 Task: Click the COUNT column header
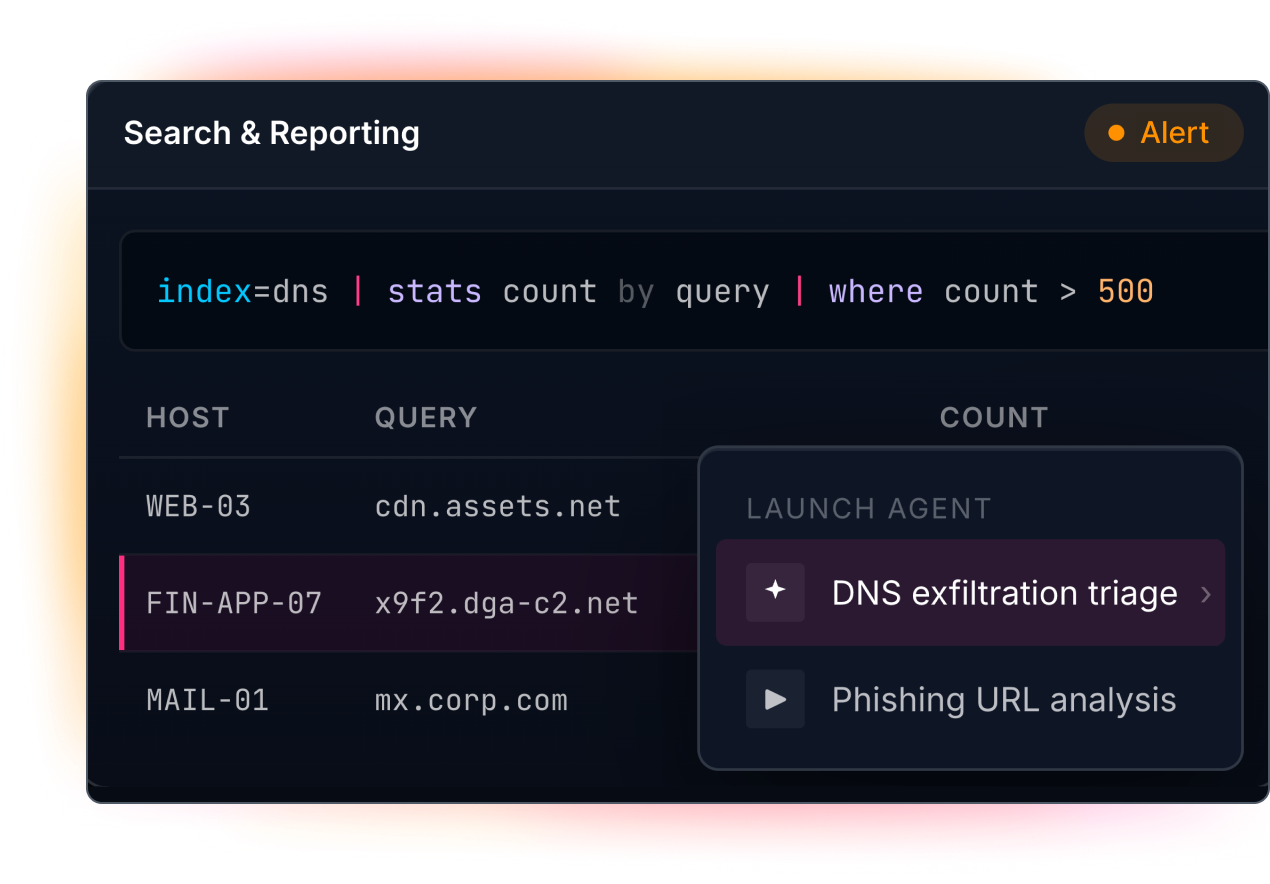(994, 417)
